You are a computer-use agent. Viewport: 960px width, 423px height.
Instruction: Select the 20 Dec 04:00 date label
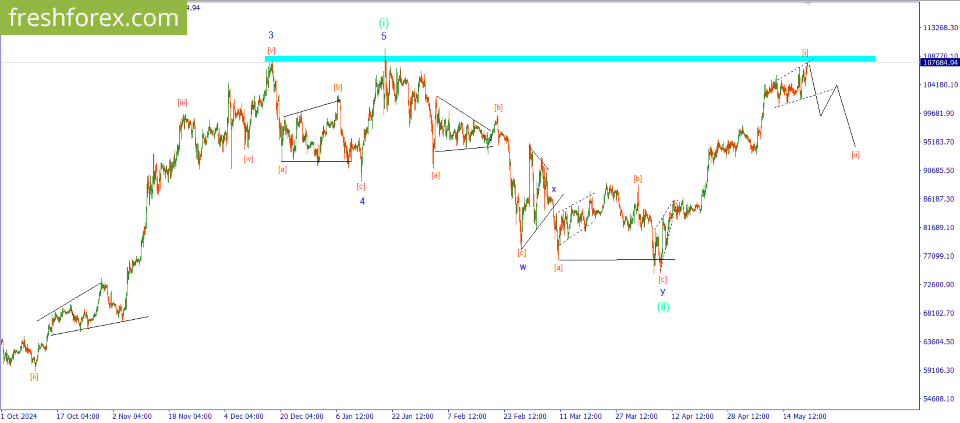(x=300, y=417)
